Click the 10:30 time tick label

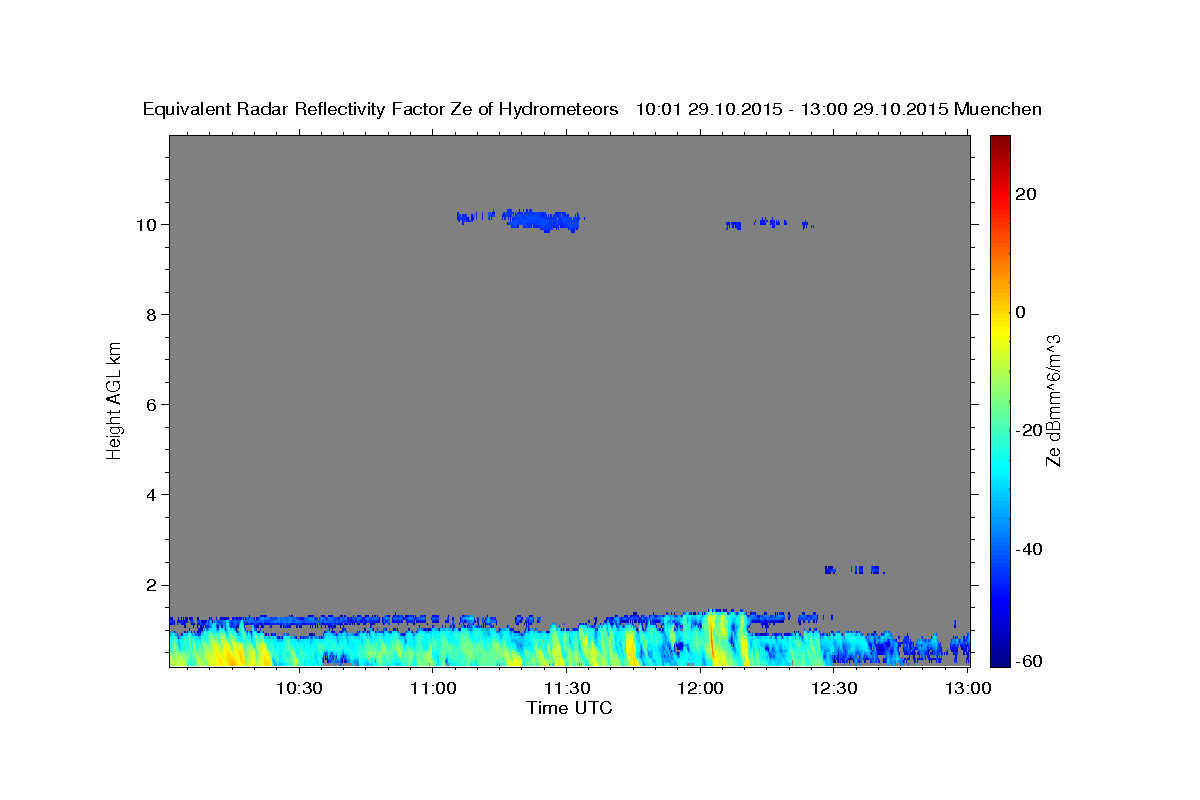point(299,688)
